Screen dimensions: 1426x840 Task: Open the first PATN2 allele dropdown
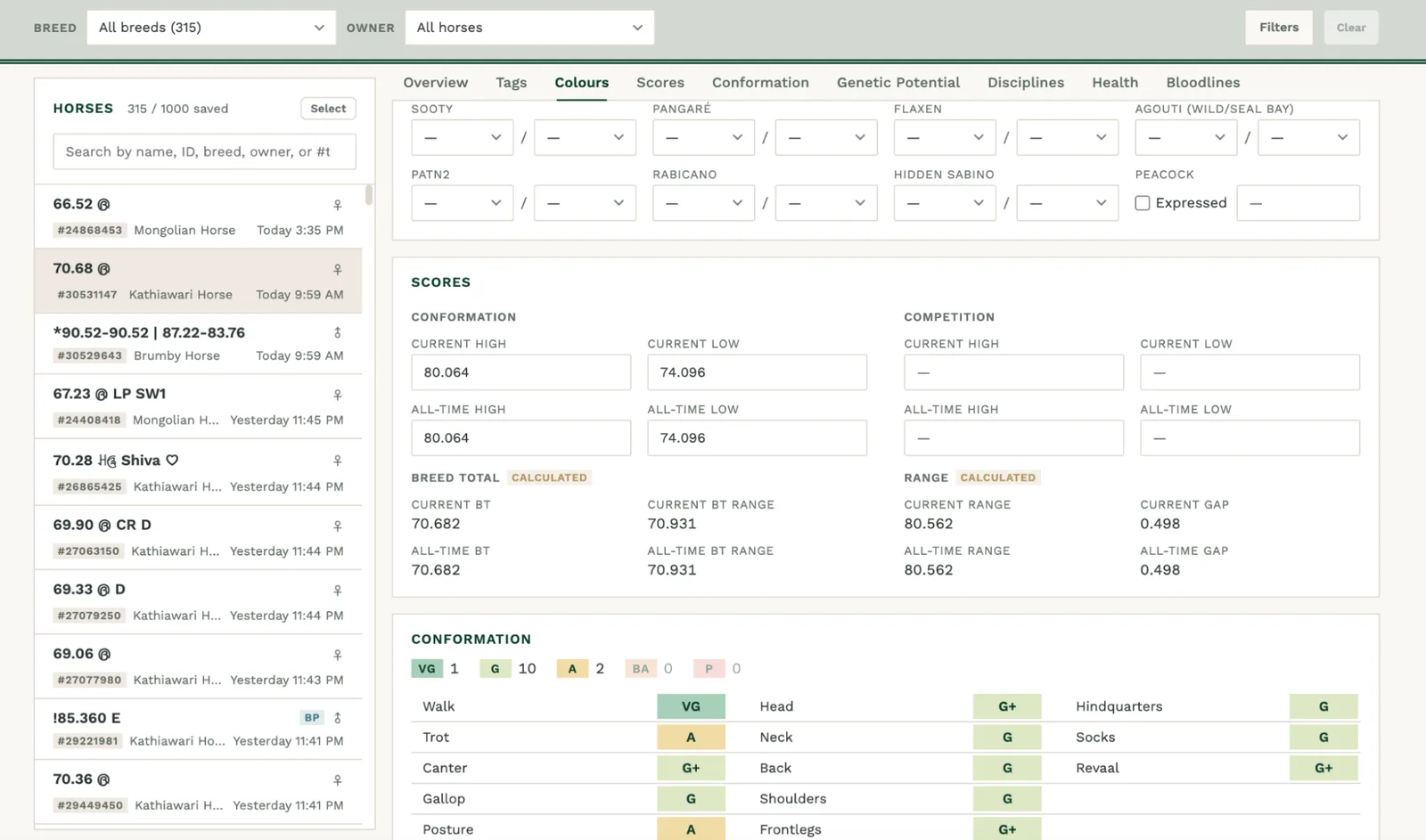click(x=462, y=203)
